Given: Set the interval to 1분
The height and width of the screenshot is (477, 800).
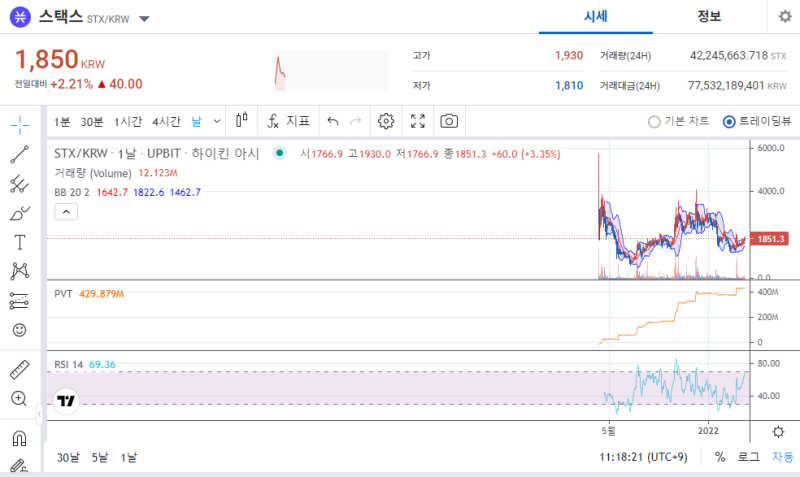Looking at the screenshot, I should 62,121.
